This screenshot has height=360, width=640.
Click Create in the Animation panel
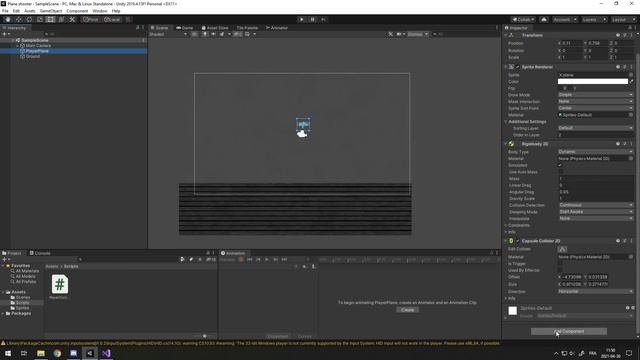407,310
